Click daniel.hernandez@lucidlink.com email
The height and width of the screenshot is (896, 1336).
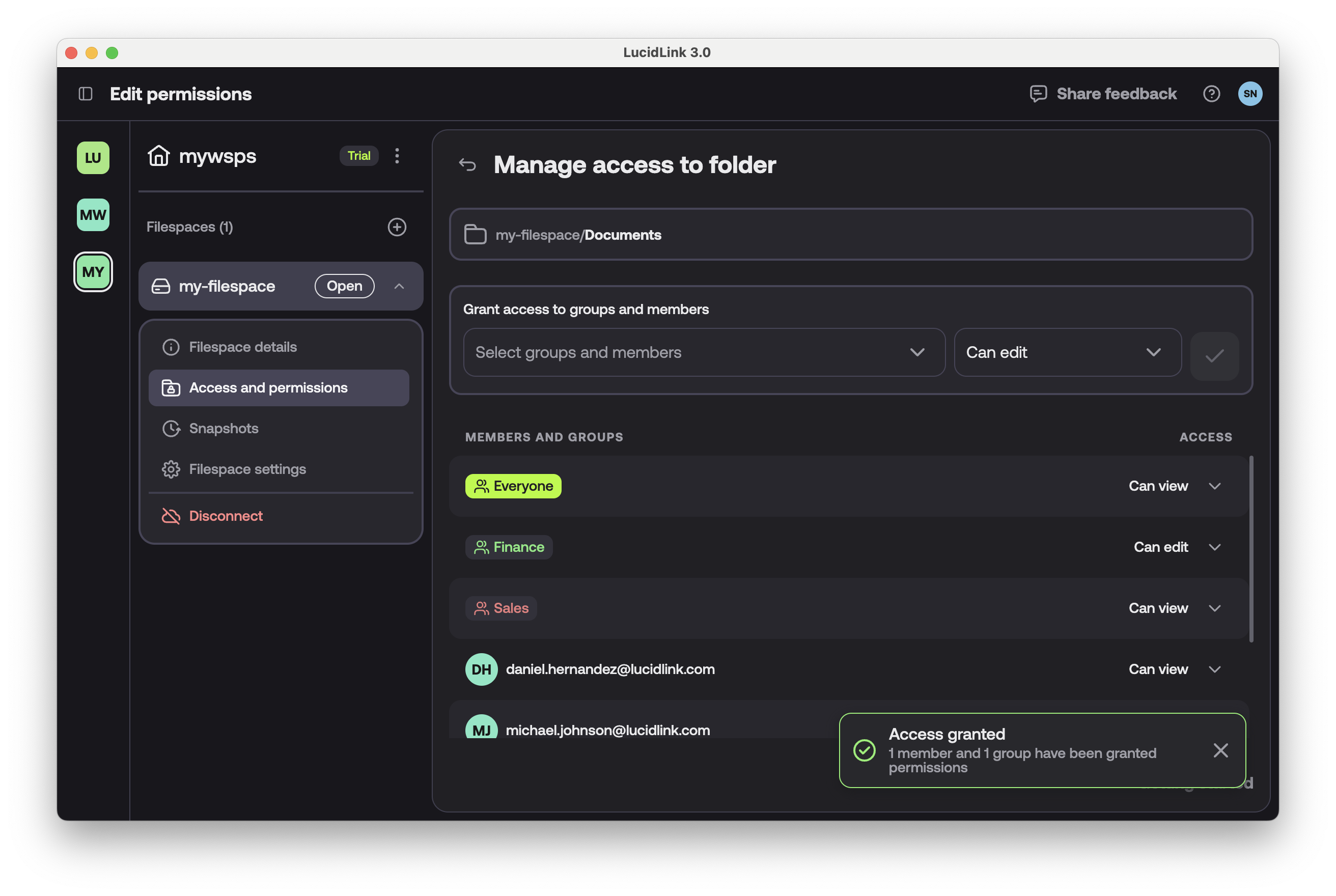point(610,669)
